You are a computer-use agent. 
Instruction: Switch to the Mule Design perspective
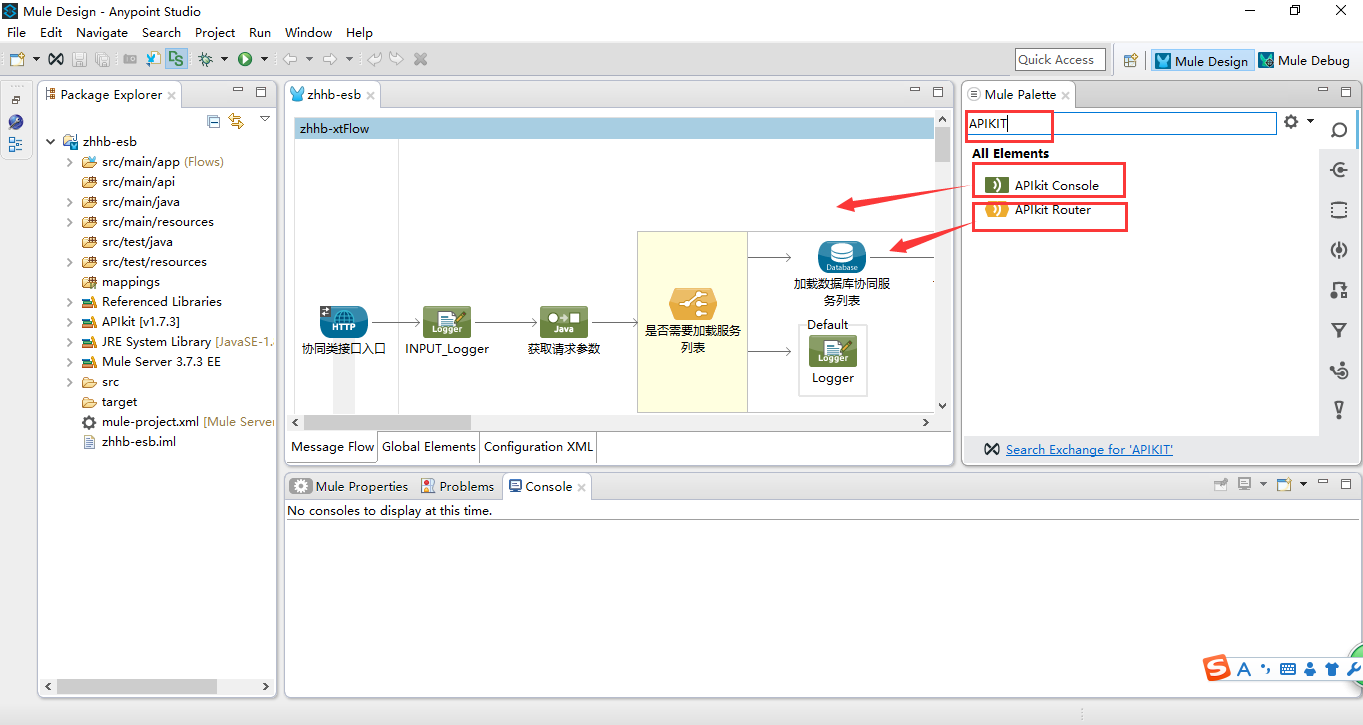[1201, 60]
